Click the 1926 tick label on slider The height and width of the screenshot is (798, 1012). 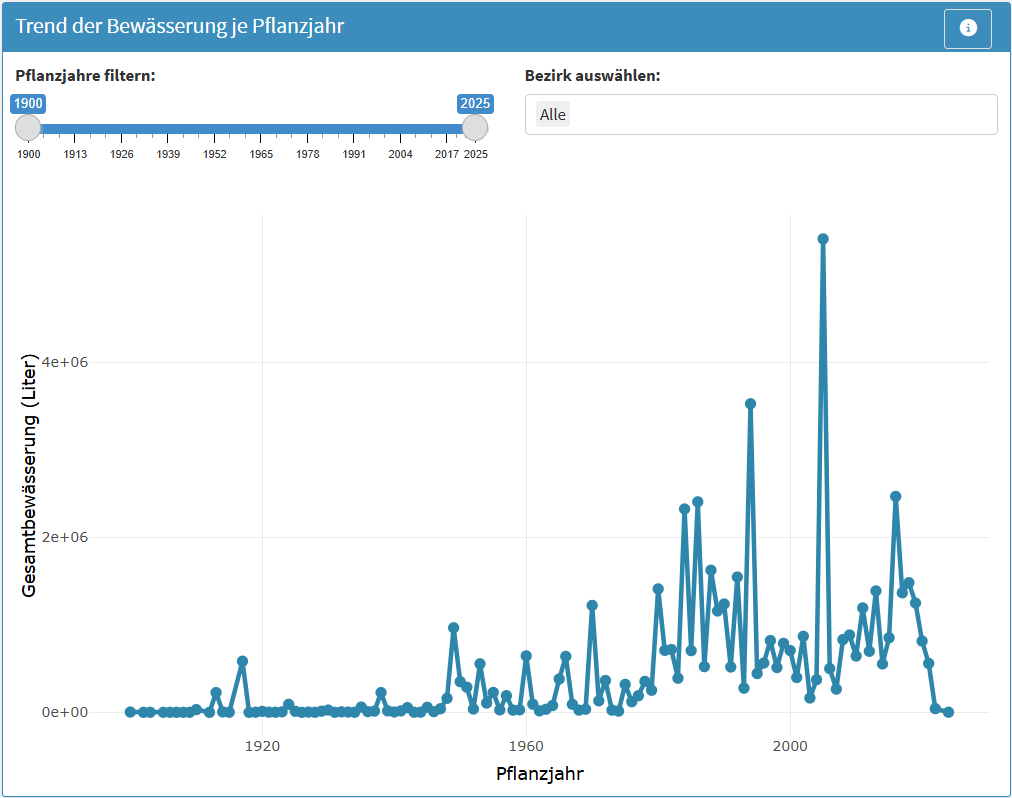click(122, 154)
